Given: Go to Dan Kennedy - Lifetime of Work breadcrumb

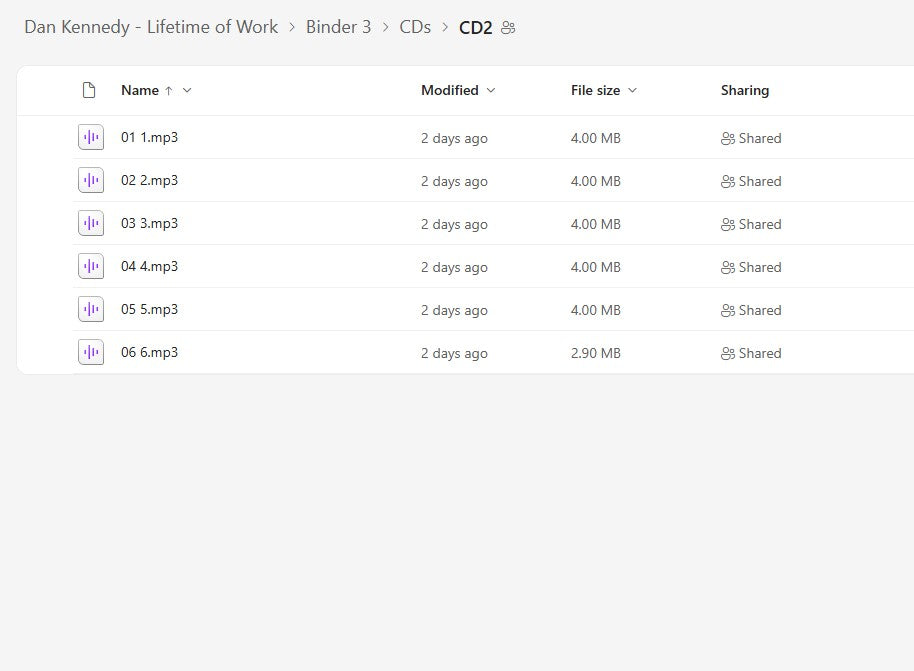Looking at the screenshot, I should click(x=151, y=27).
